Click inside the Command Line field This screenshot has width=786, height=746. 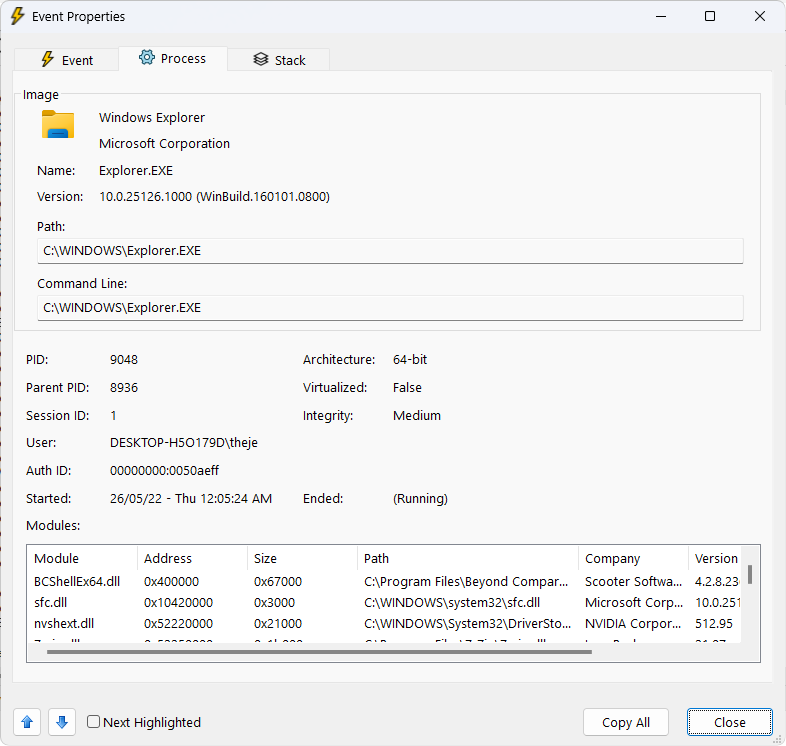click(x=390, y=308)
